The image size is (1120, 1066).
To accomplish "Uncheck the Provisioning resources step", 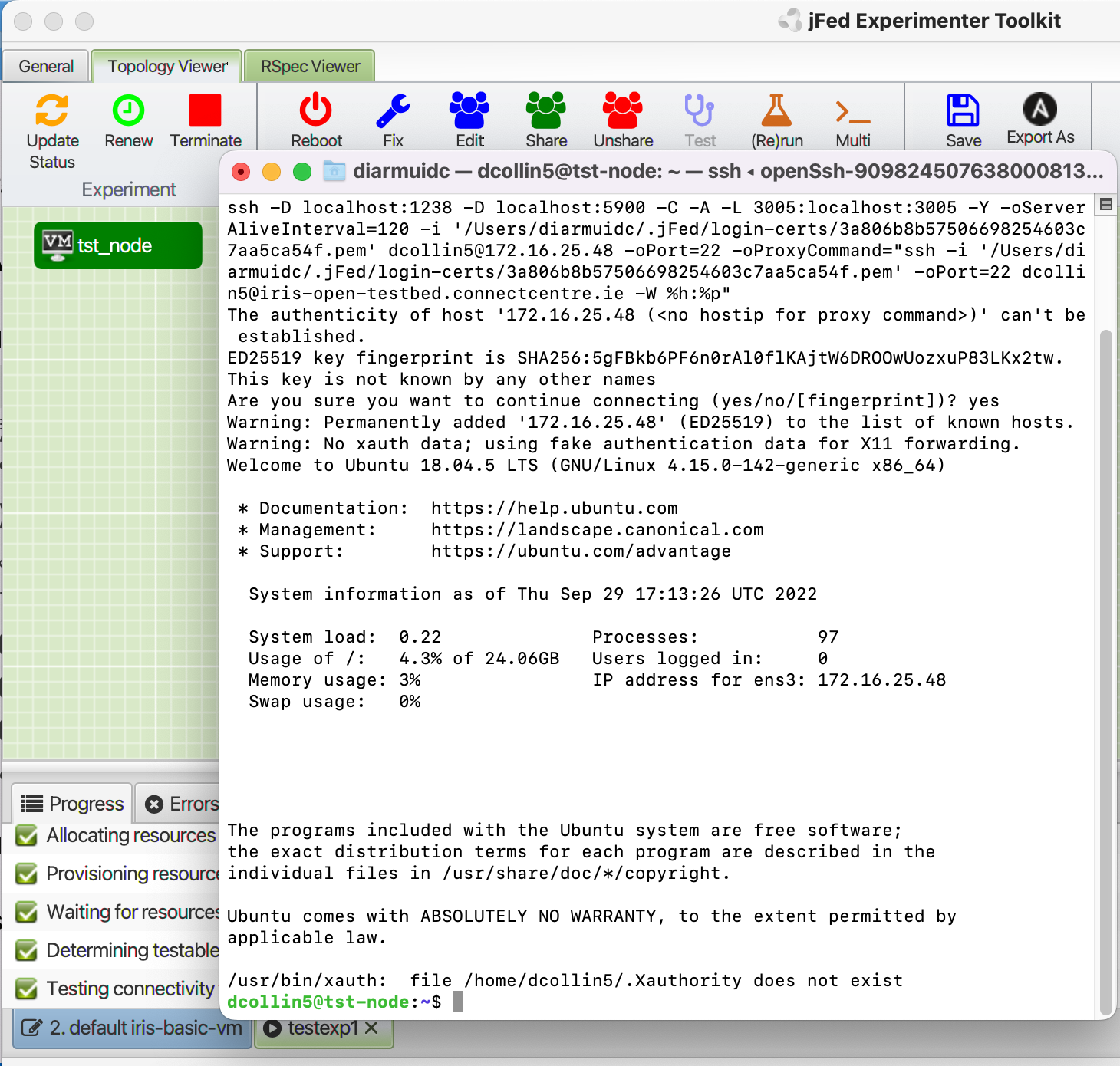I will pos(25,874).
